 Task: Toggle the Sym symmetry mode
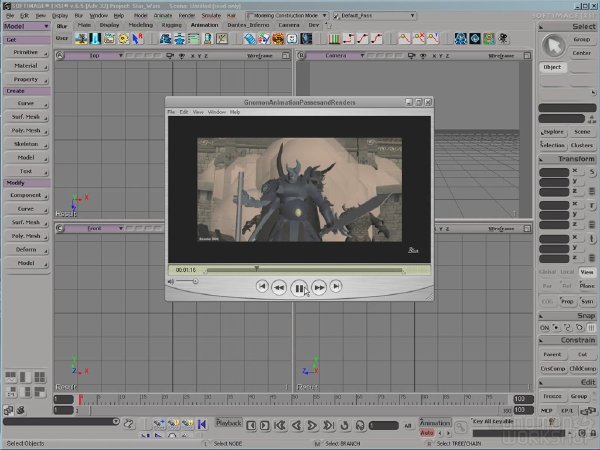tap(587, 302)
